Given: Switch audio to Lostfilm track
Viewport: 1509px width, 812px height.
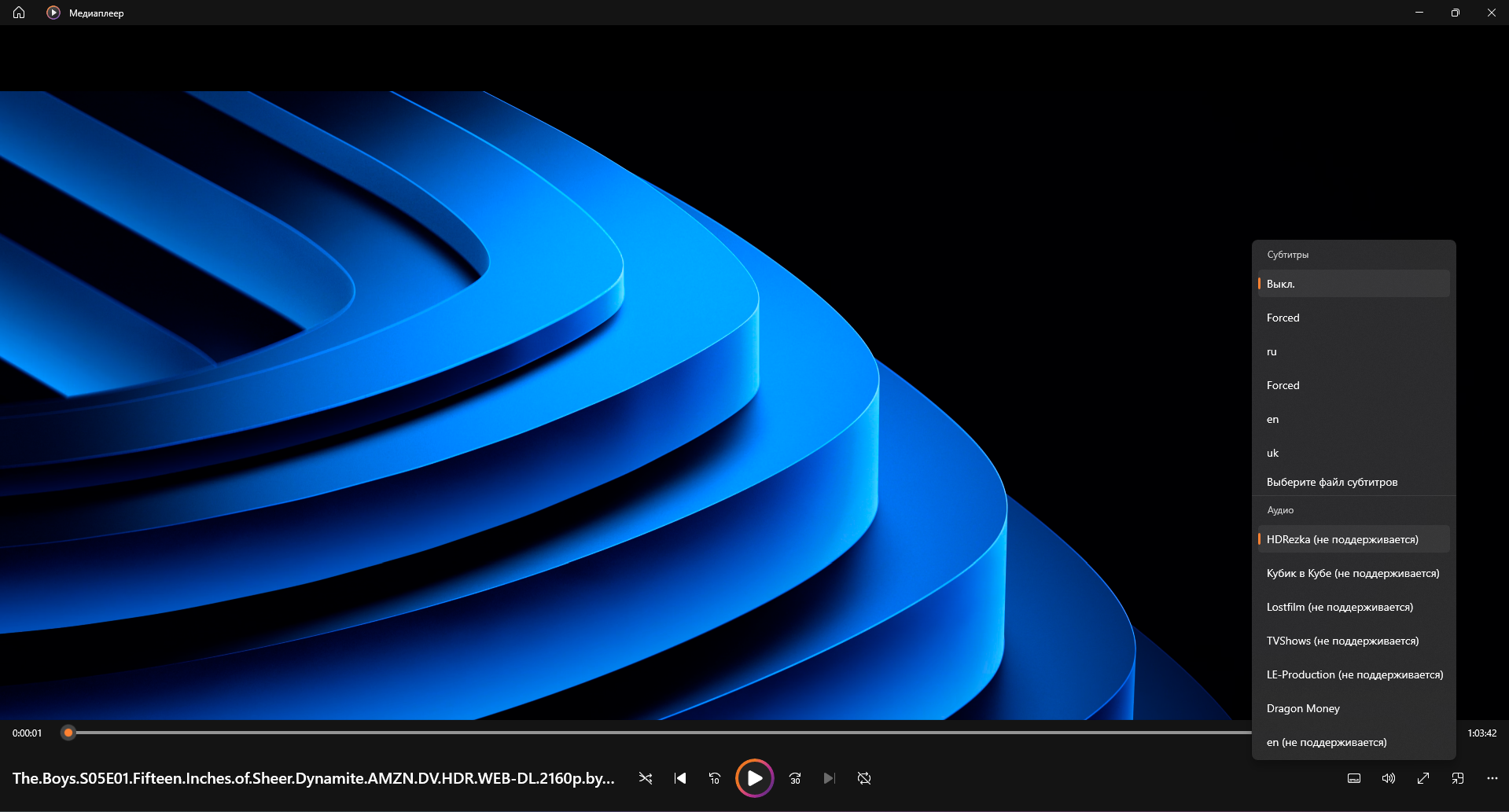Looking at the screenshot, I should click(x=1353, y=607).
